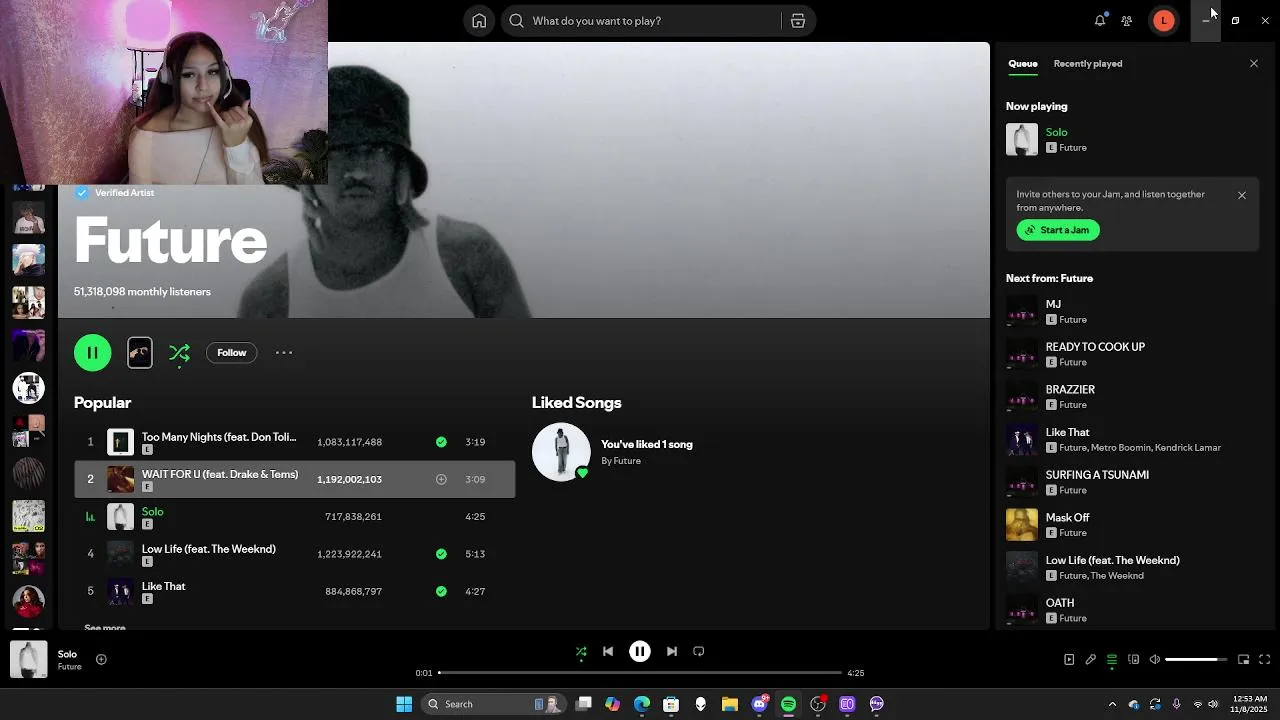
Task: Open the 'You've liked 1 song' link
Action: 646,444
